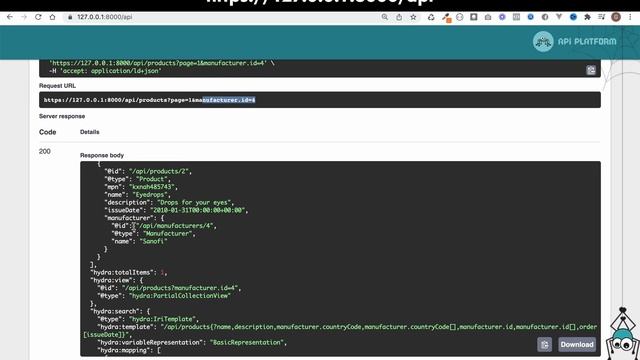The image size is (640, 360).
Task: Go back in the browser
Action: 10,17
